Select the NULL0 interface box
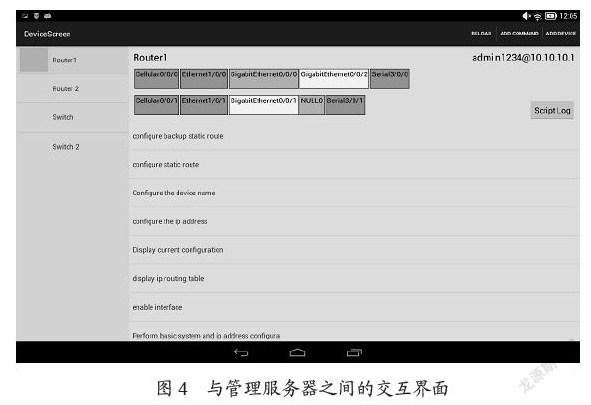The image size is (591, 405). pos(312,105)
